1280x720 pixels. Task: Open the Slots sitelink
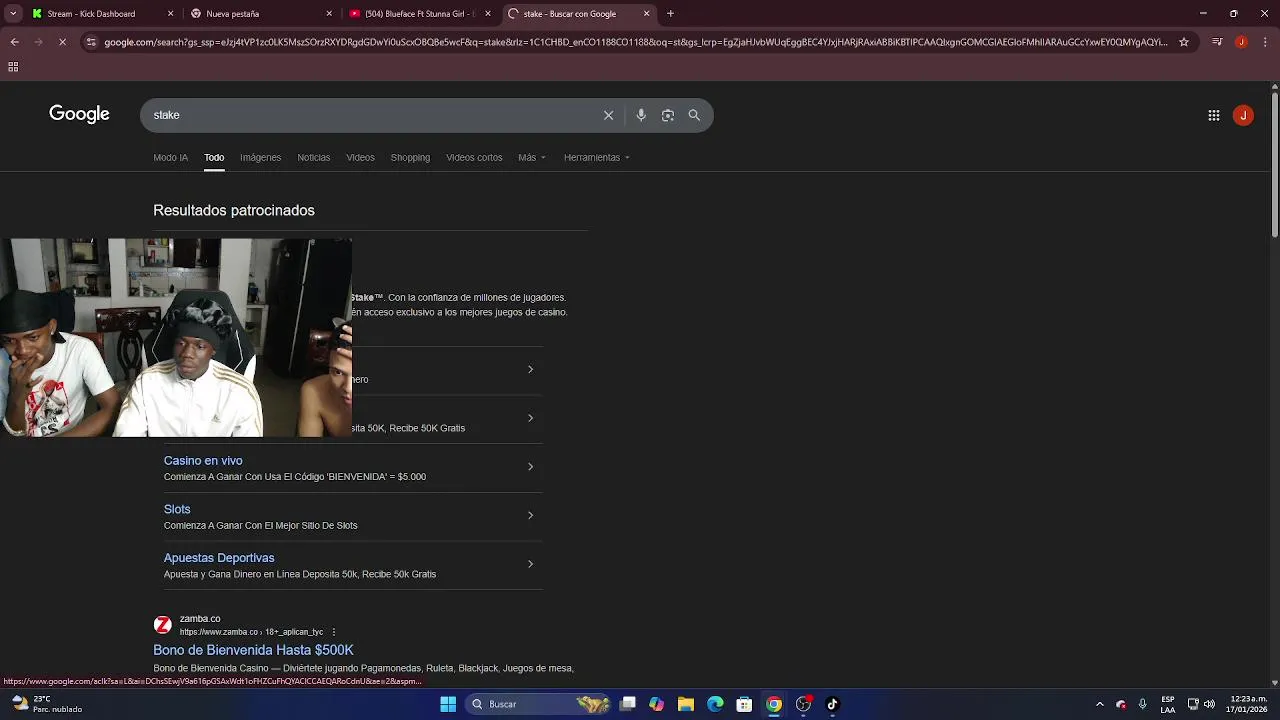(x=177, y=509)
